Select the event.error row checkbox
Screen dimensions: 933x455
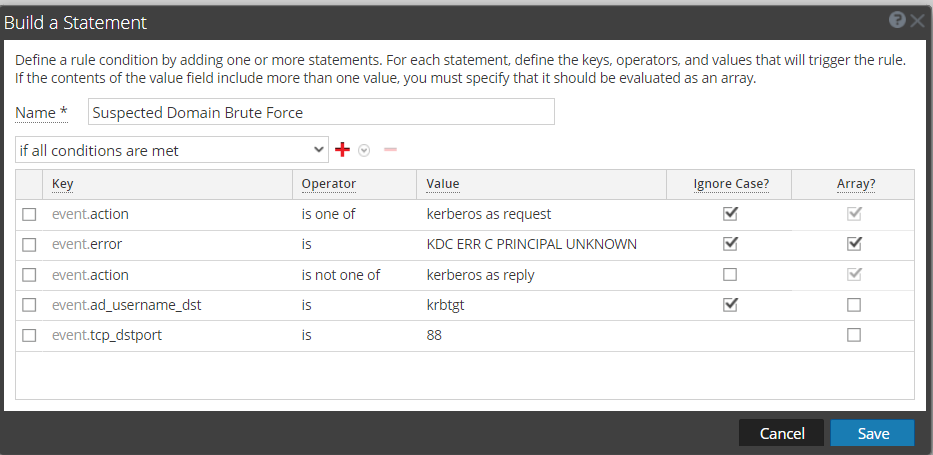[29, 244]
